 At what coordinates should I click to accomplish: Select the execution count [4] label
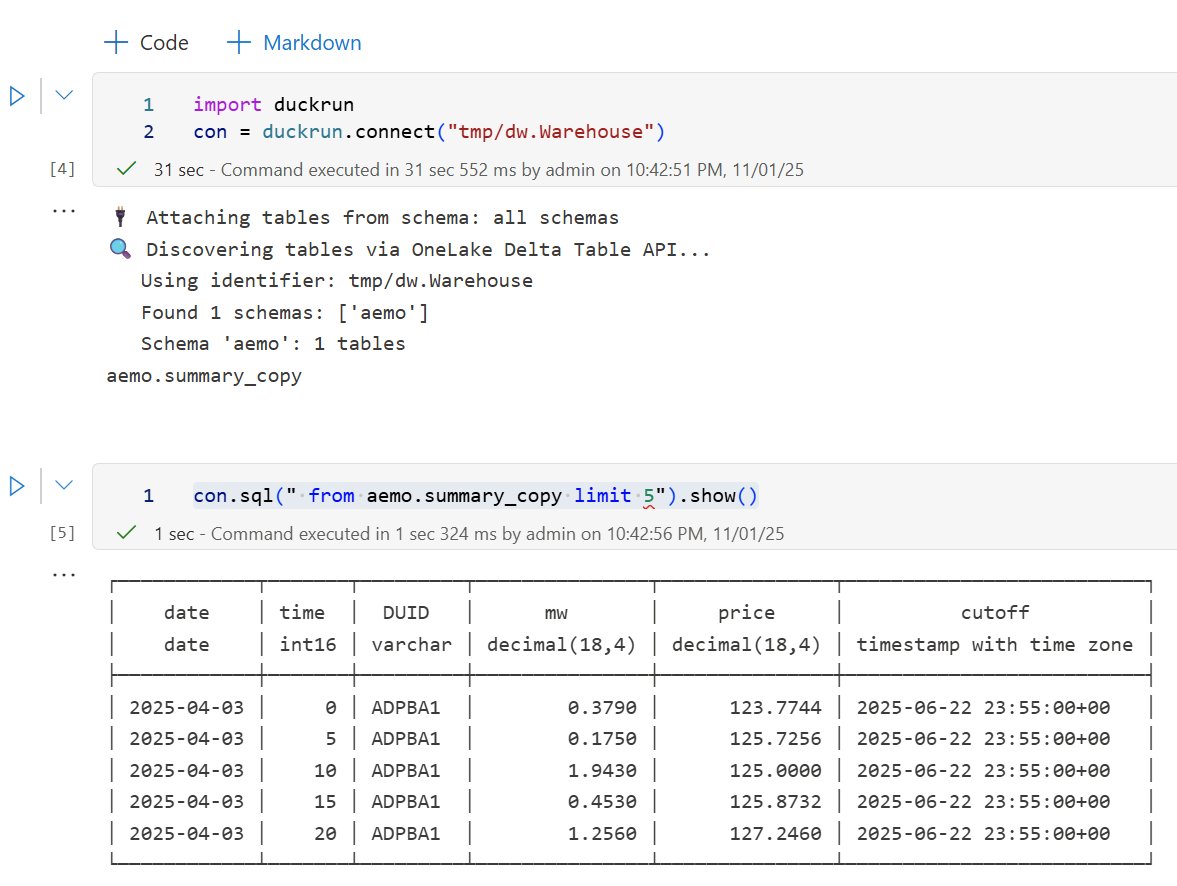pos(62,169)
